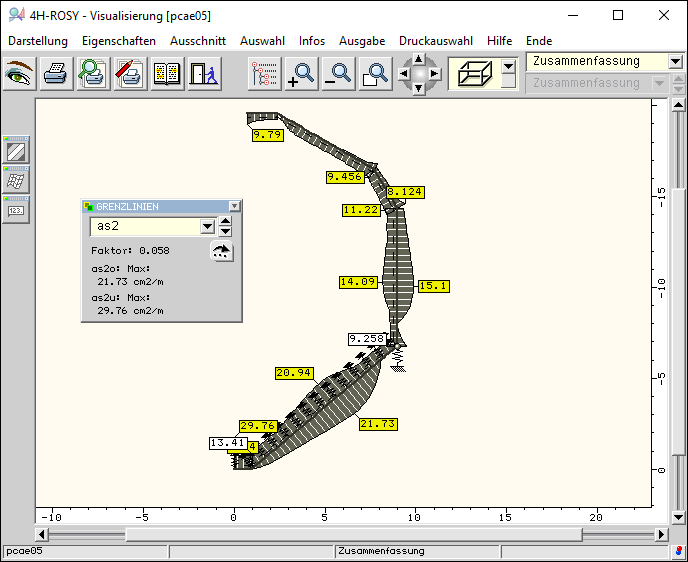Toggle the 123 numeric values panel button

tap(17, 210)
